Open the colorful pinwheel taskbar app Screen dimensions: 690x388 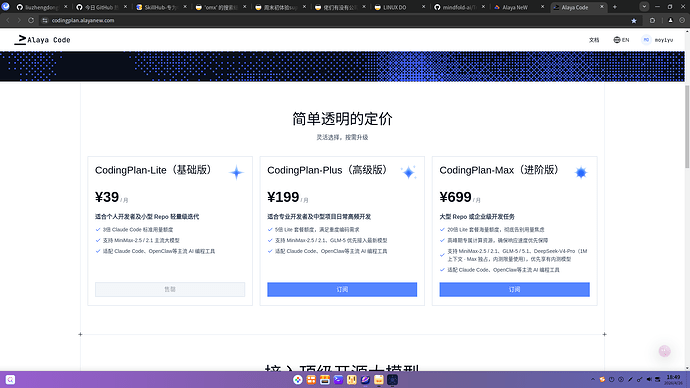tap(297, 380)
